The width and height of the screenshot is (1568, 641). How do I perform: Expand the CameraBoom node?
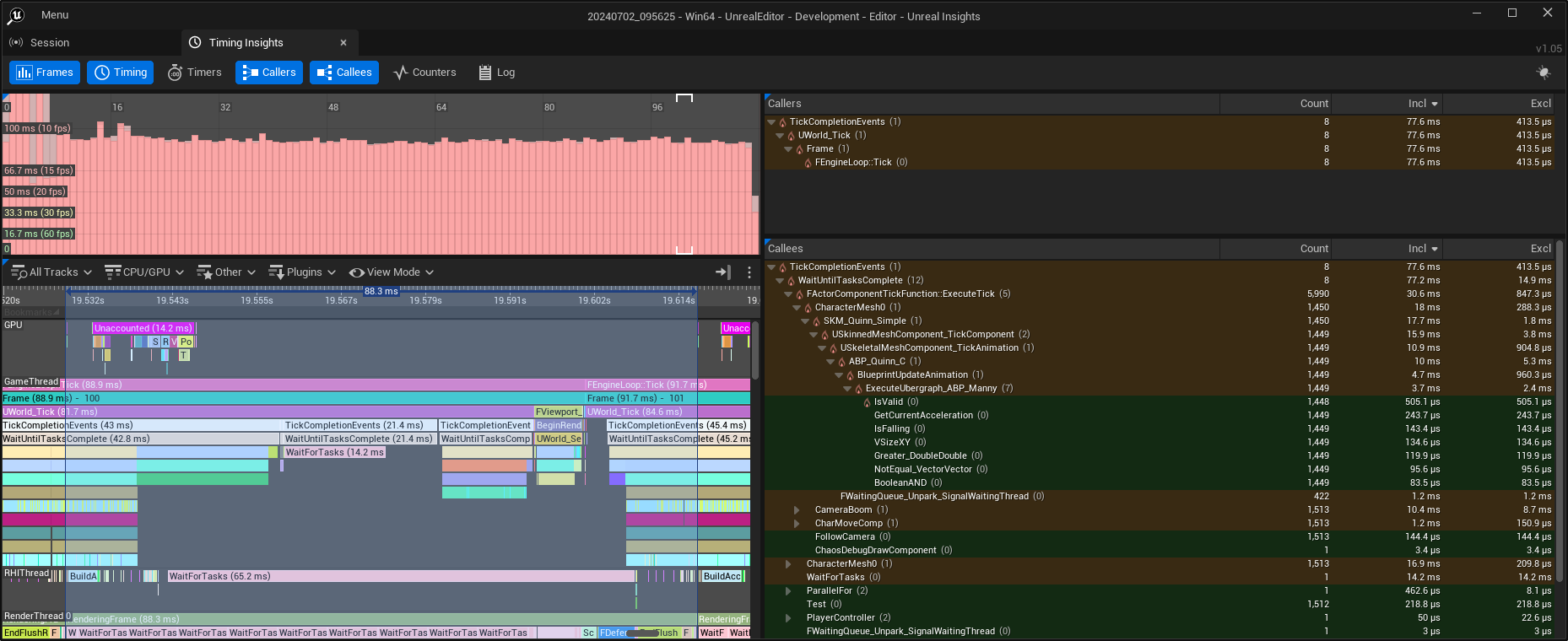pos(797,510)
